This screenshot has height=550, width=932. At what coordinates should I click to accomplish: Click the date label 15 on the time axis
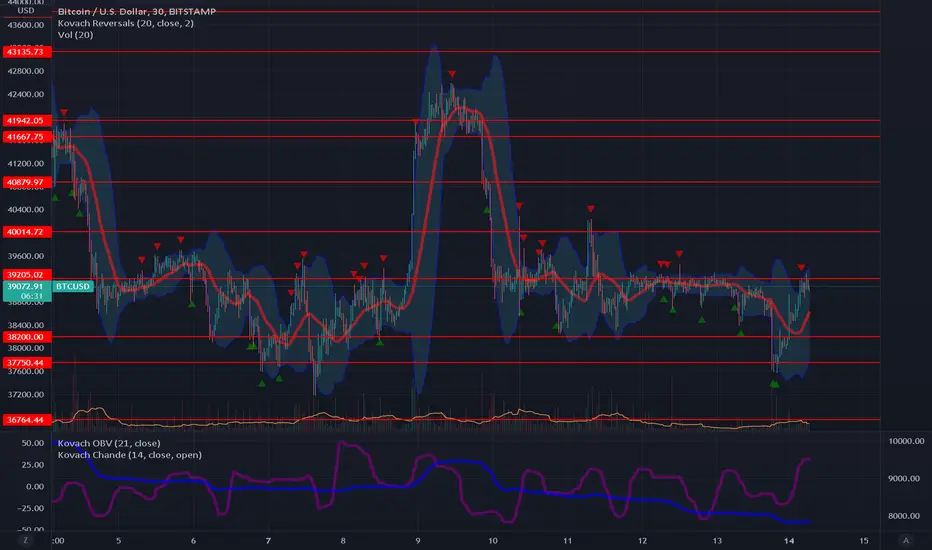[864, 540]
